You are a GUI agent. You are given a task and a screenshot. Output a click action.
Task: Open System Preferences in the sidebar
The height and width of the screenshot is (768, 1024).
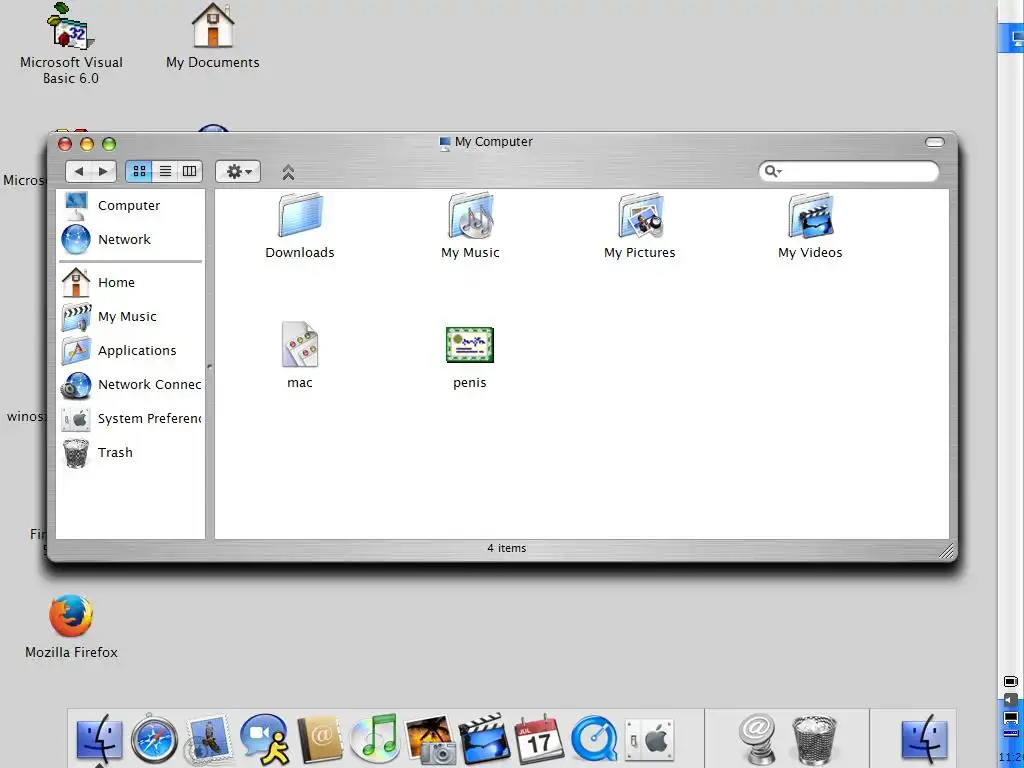(x=131, y=418)
